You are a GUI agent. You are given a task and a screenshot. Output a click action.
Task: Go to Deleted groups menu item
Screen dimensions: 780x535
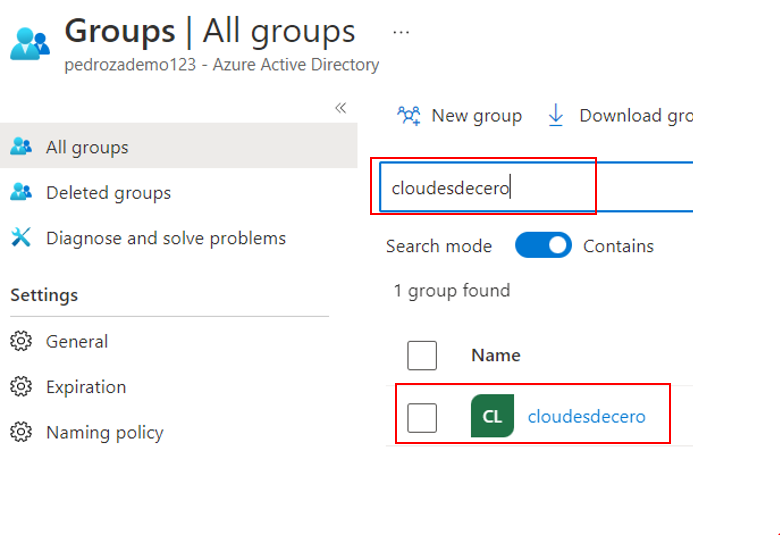108,192
